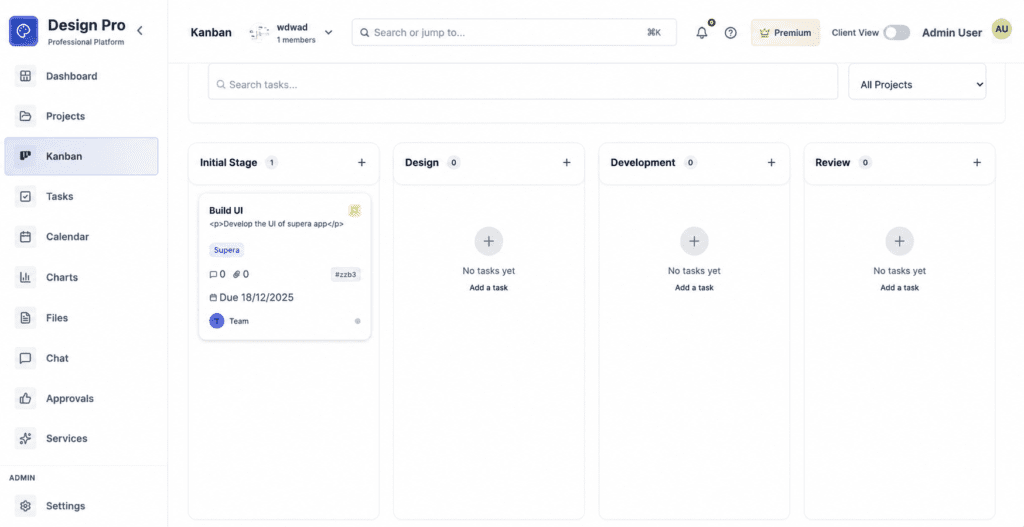Open Chat page label in sidebar

[x=57, y=359]
